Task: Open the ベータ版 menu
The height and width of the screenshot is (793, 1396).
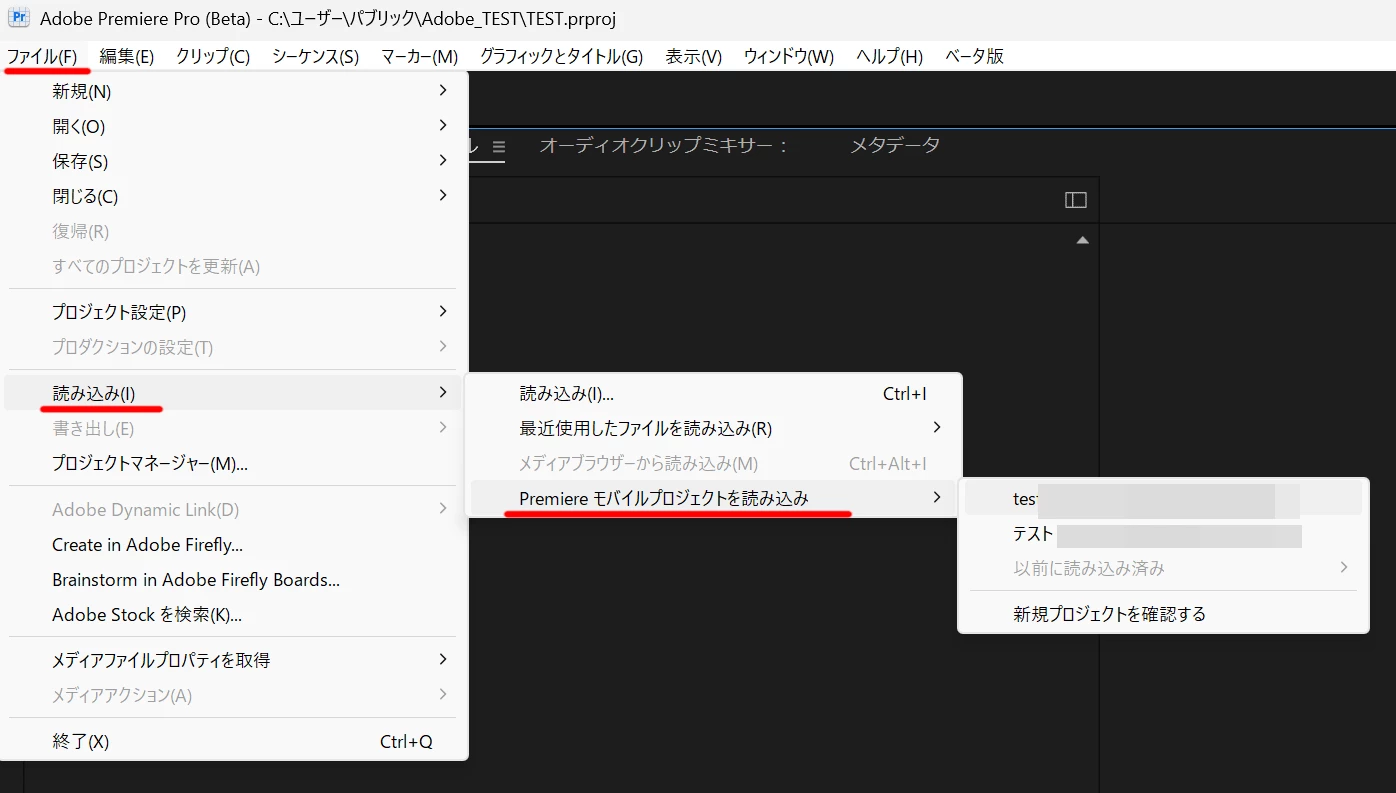Action: pyautogui.click(x=975, y=57)
